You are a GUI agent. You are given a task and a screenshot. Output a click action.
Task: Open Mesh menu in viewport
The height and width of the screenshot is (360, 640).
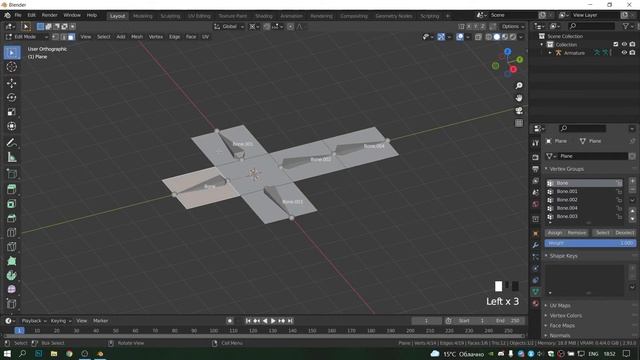click(137, 37)
